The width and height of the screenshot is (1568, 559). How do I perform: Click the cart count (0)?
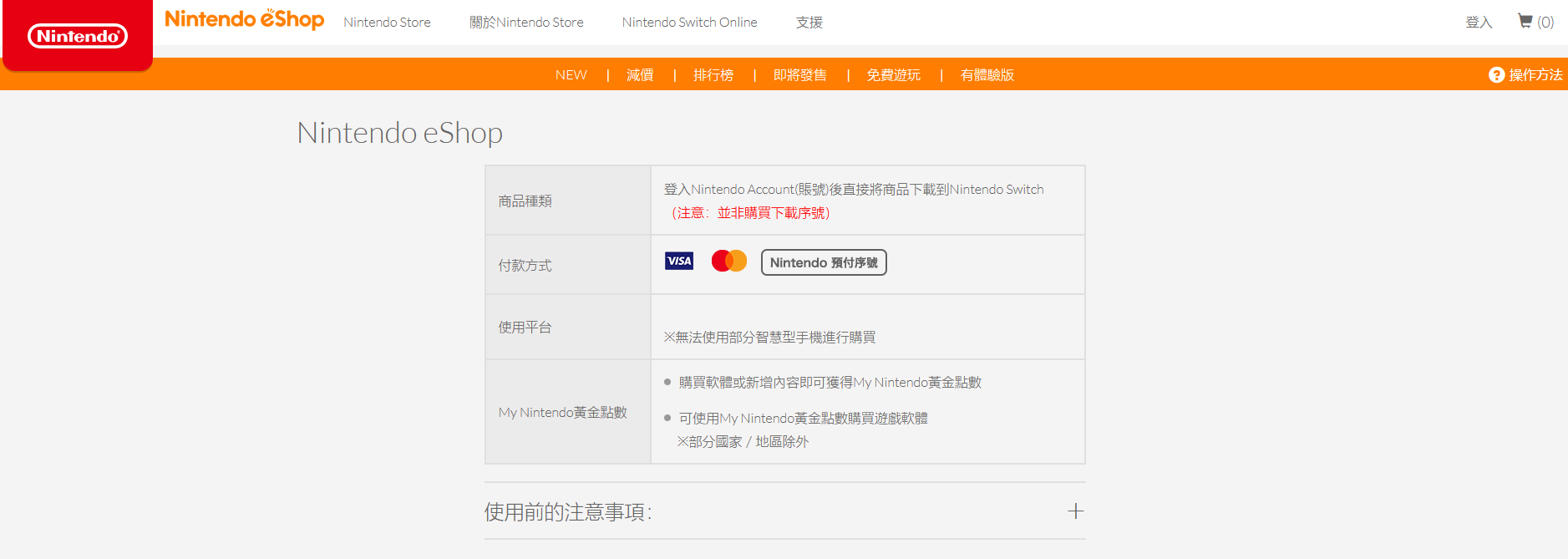(x=1545, y=23)
